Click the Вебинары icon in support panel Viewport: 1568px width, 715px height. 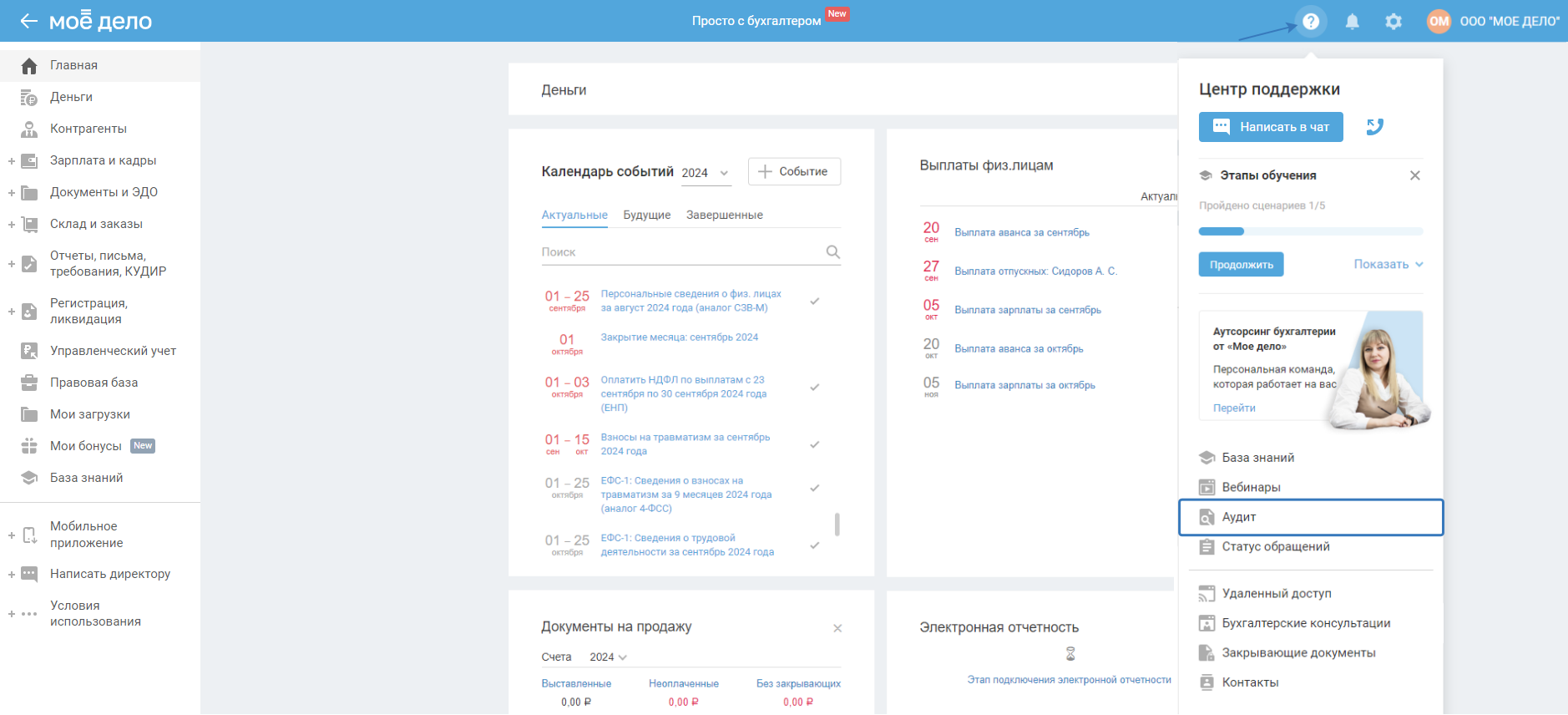click(1206, 487)
